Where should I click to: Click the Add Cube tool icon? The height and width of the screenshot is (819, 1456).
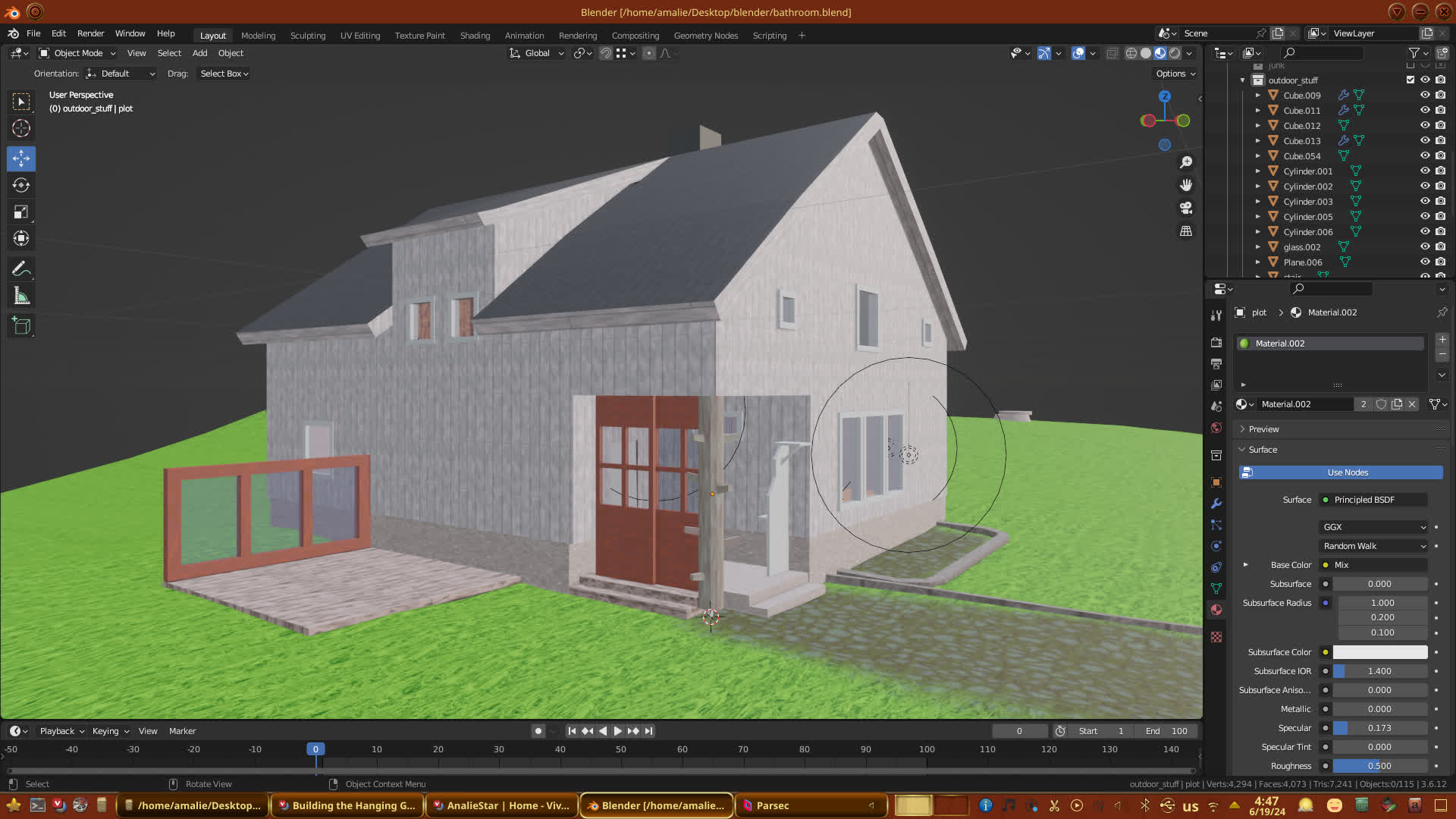coord(21,326)
